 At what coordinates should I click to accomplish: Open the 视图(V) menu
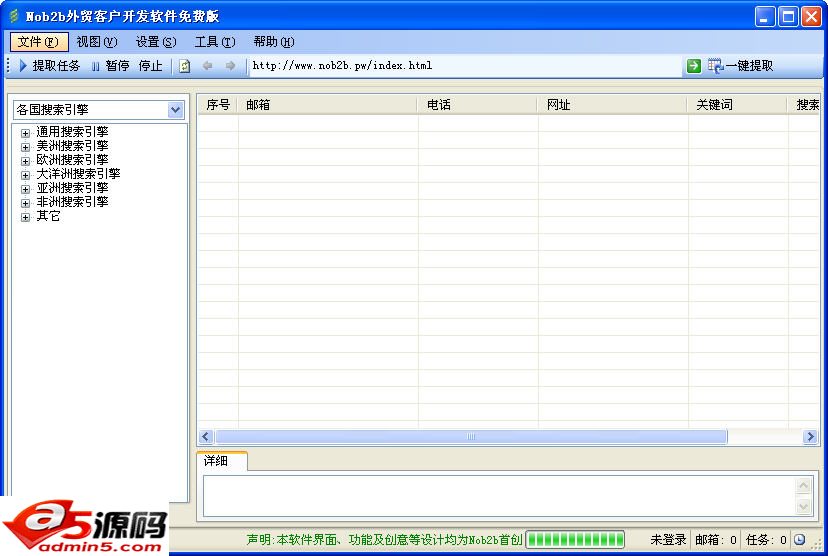tap(97, 42)
